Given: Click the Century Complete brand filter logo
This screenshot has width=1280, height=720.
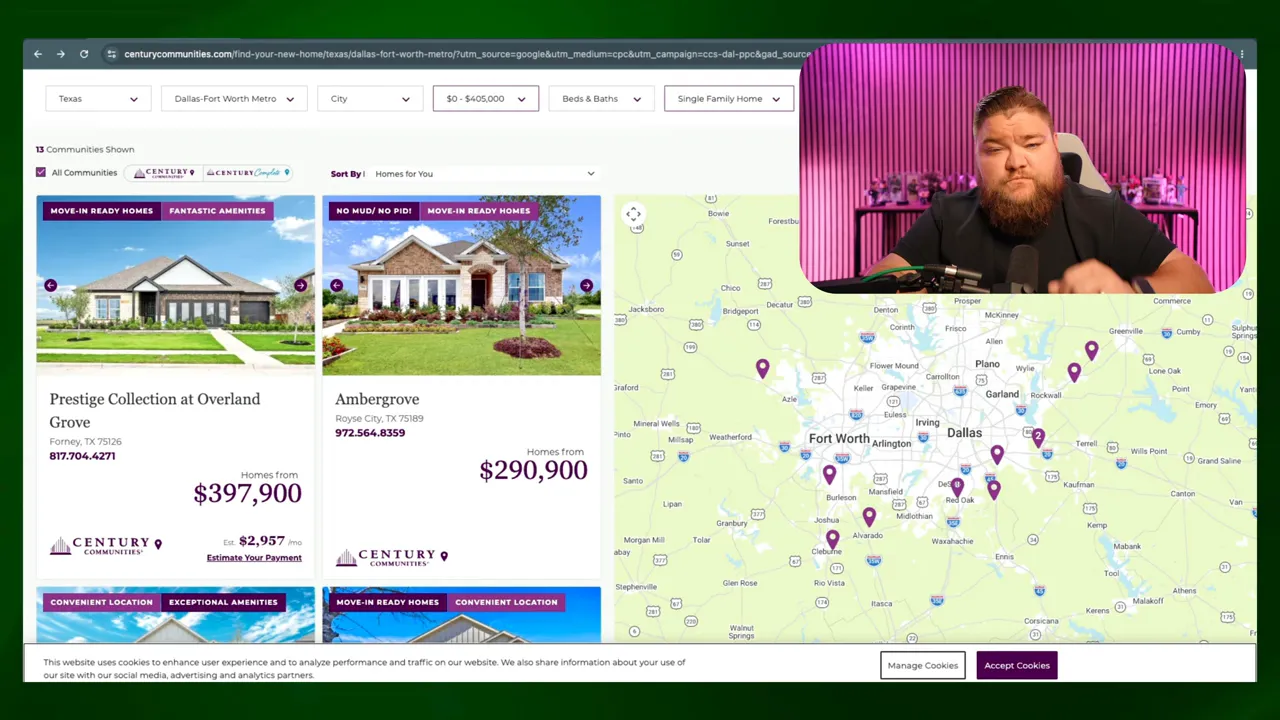Looking at the screenshot, I should (x=247, y=173).
